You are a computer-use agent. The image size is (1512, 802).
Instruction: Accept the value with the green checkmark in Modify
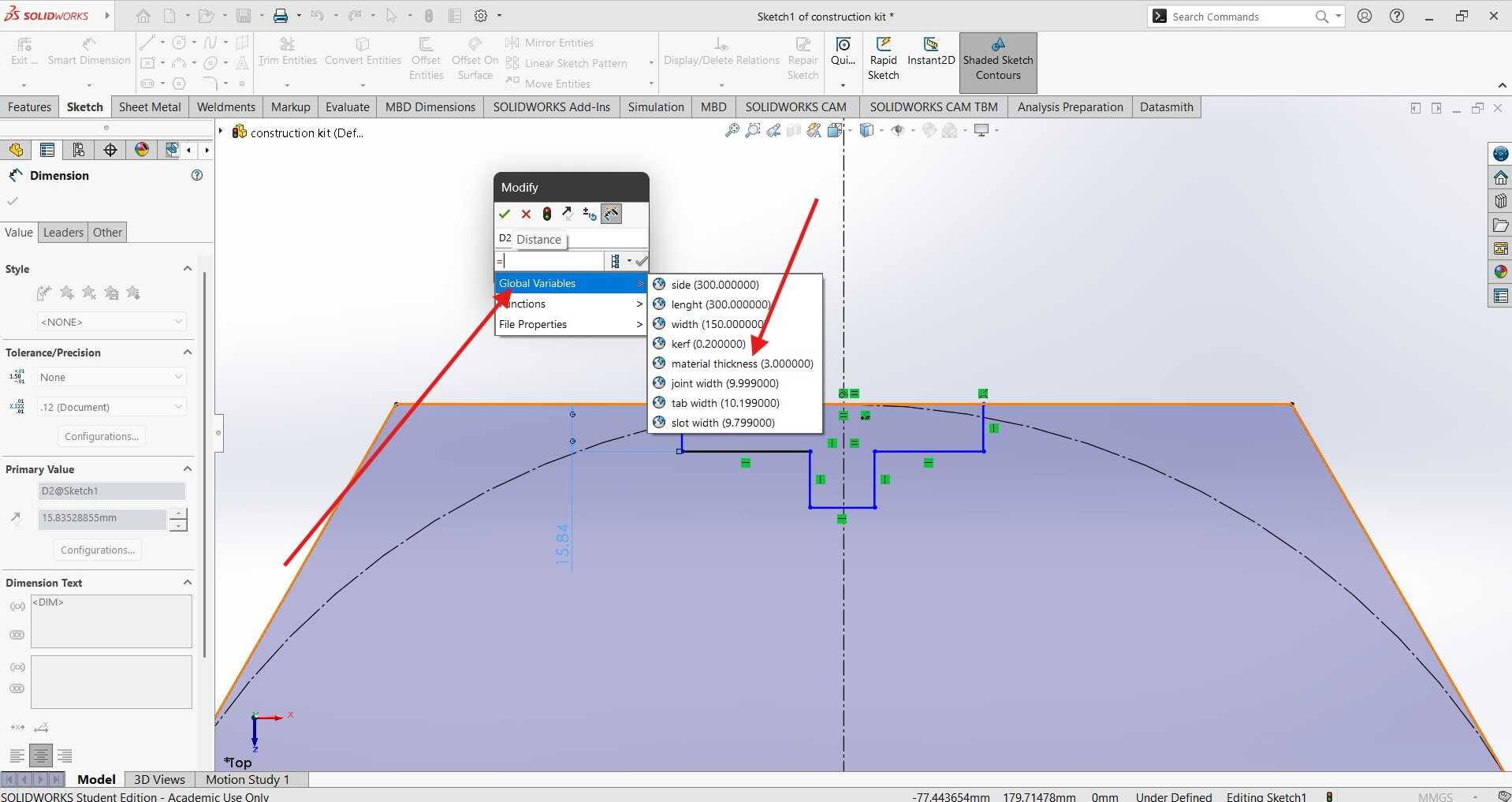coord(505,214)
